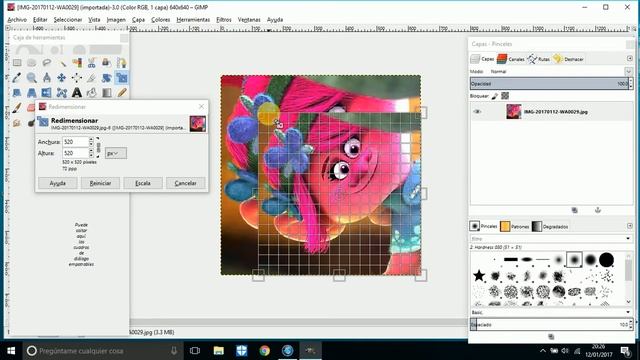Switch to the Rutas tab
The width and height of the screenshot is (640, 360).
pos(538,59)
